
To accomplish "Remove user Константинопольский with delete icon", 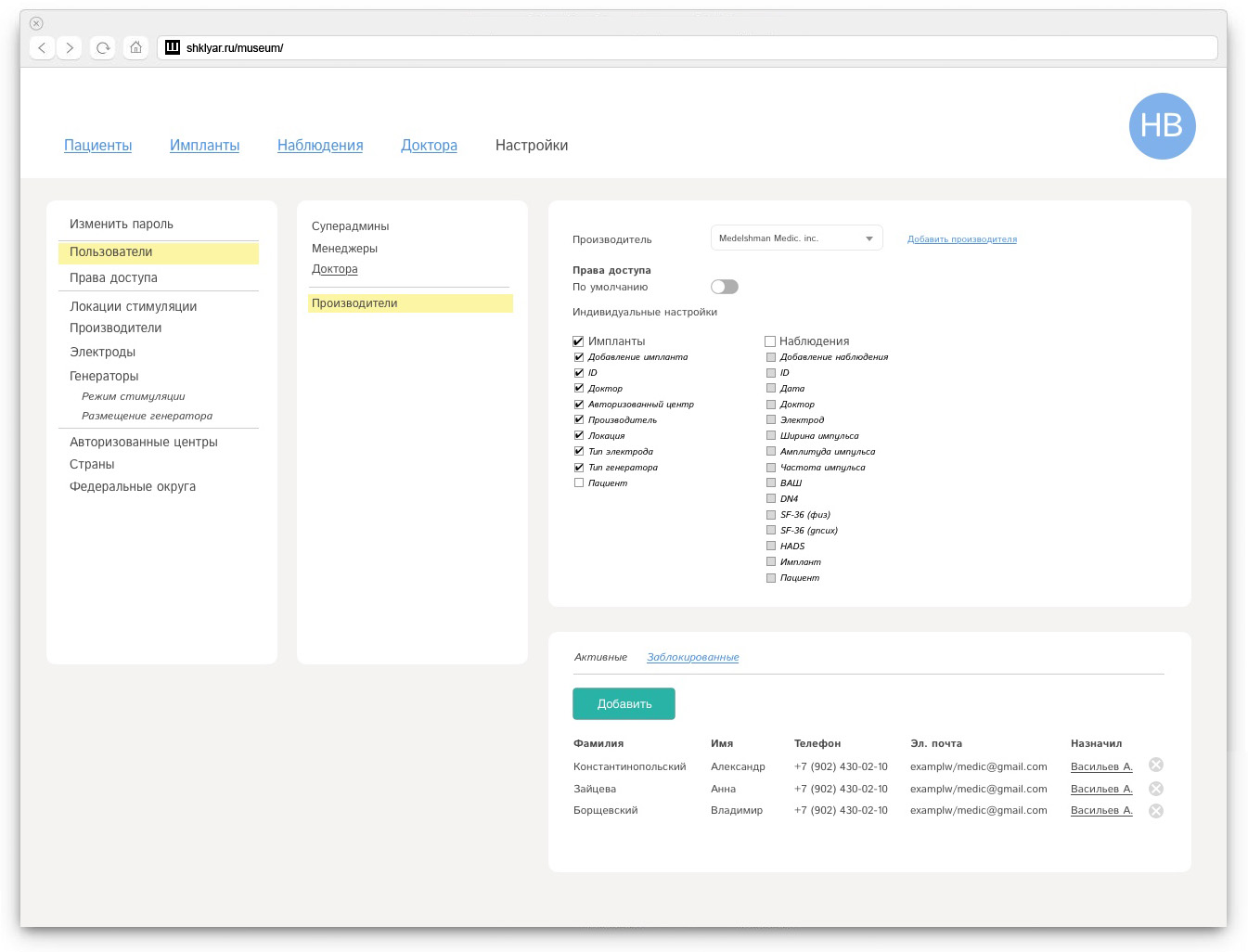I will 1156,765.
